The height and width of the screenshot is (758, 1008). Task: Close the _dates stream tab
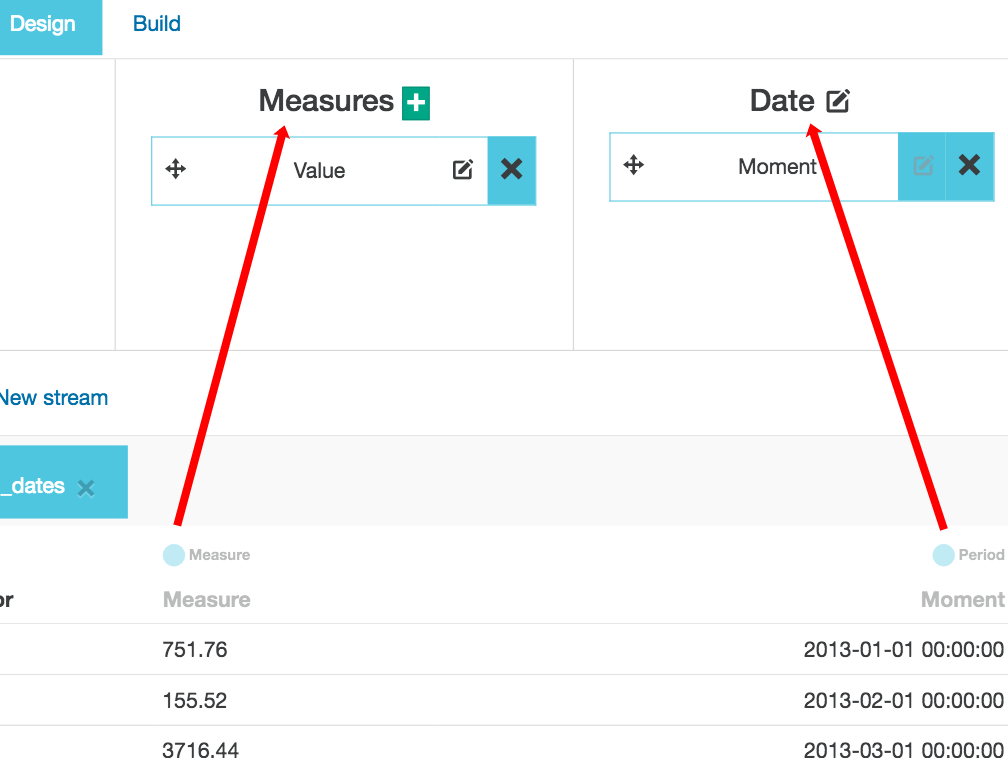click(x=87, y=488)
